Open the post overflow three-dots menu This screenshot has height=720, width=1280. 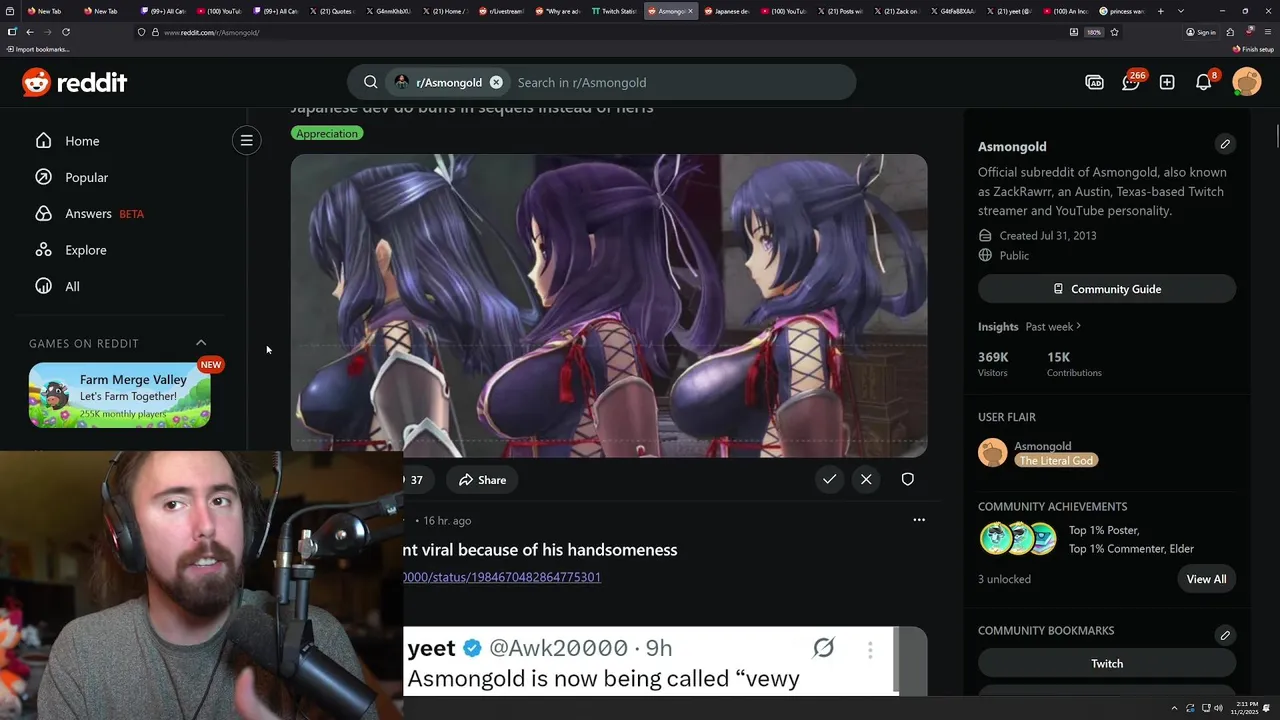click(x=919, y=520)
